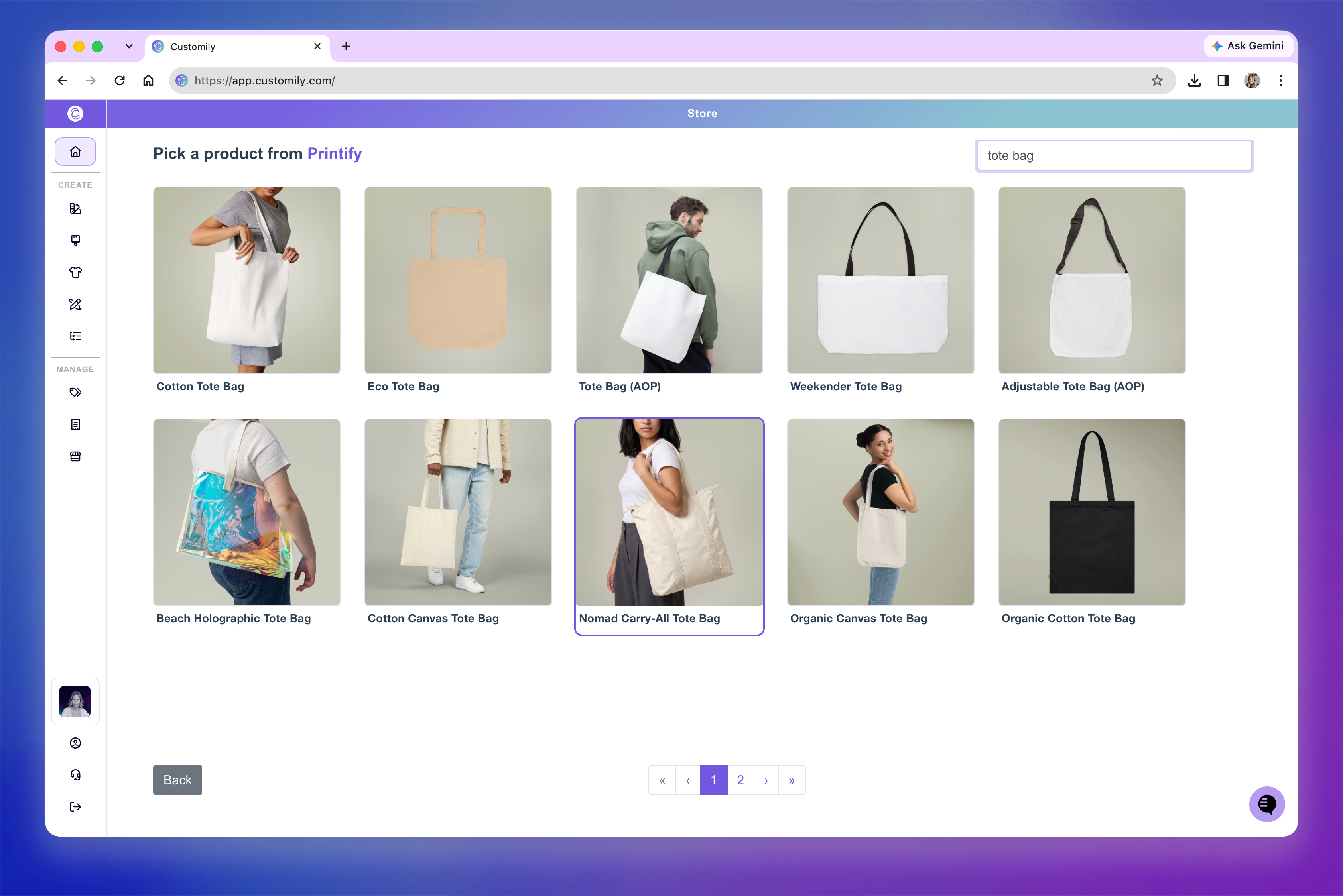Open the Home icon in the sidebar
The width and height of the screenshot is (1343, 896).
click(75, 151)
